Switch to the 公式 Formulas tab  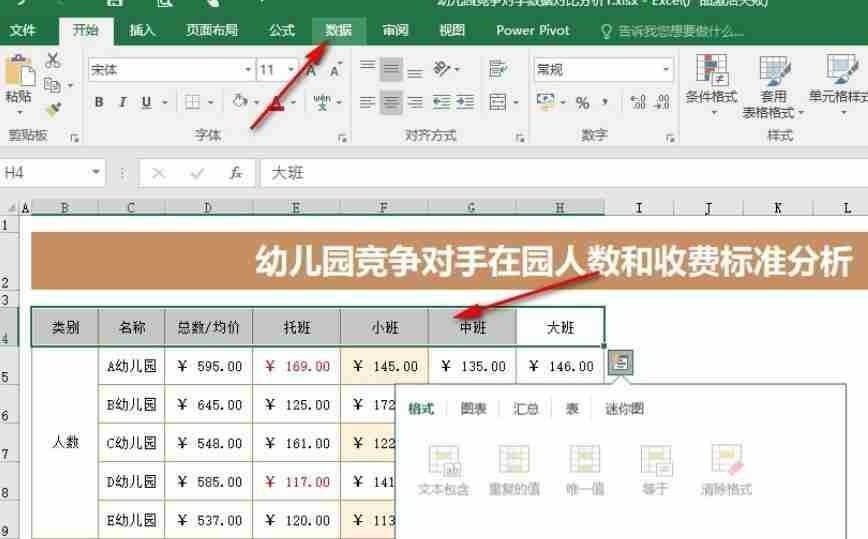click(x=282, y=30)
